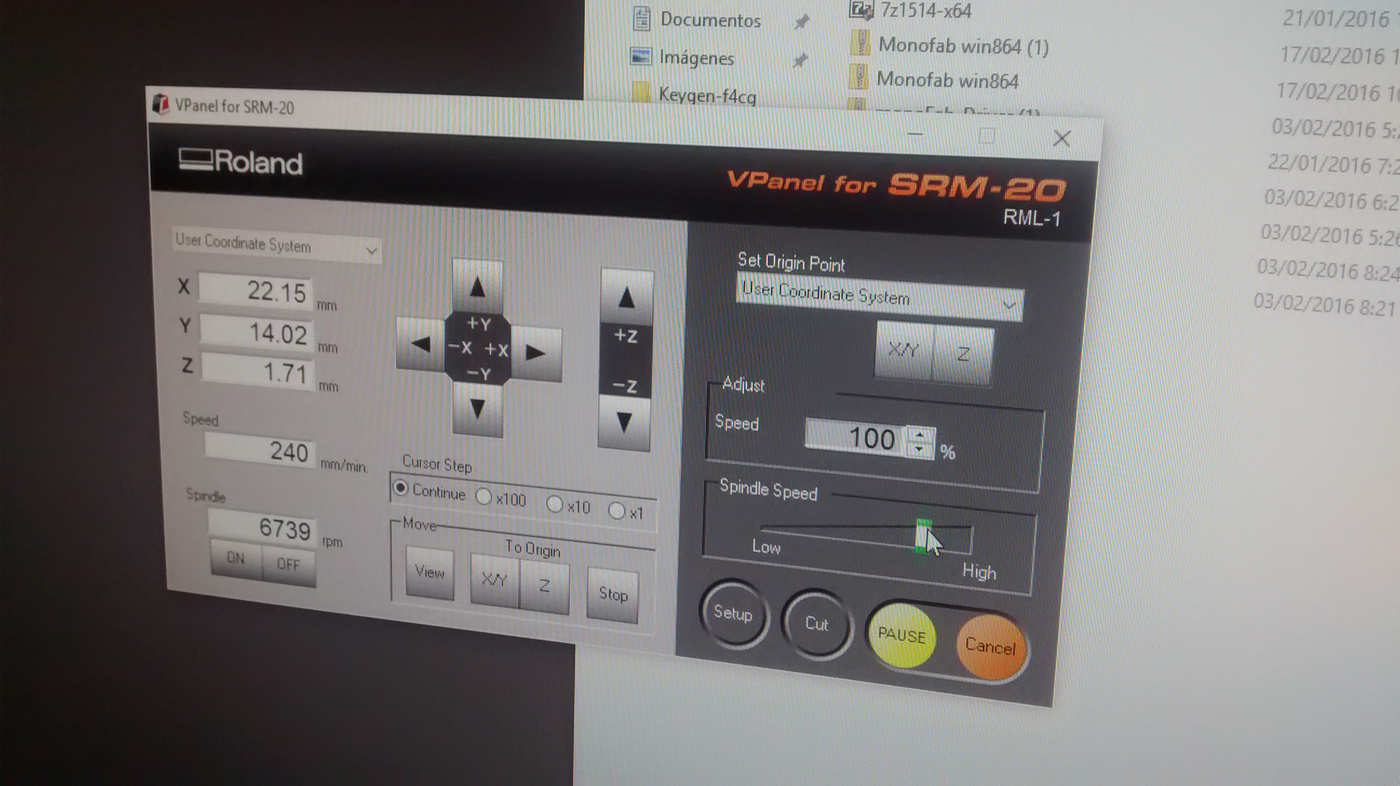The width and height of the screenshot is (1400, 786).
Task: Click the Stop button
Action: 613,594
